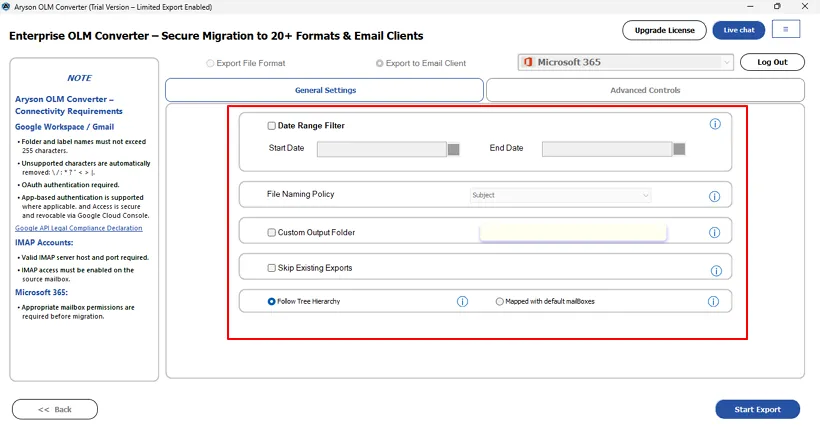Click the info icon for Custom Output Folder
820x432 pixels.
(715, 233)
